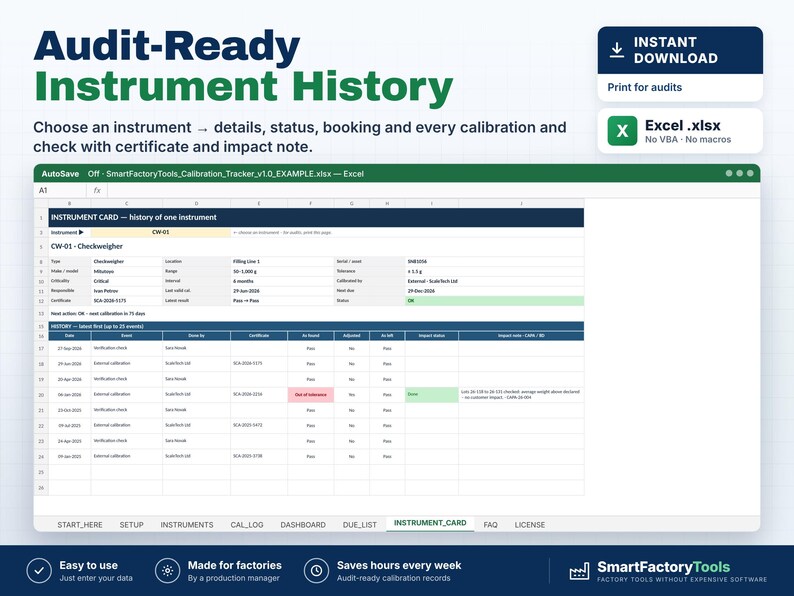Click the Critical criticality value
This screenshot has height=596, width=794.
point(101,281)
